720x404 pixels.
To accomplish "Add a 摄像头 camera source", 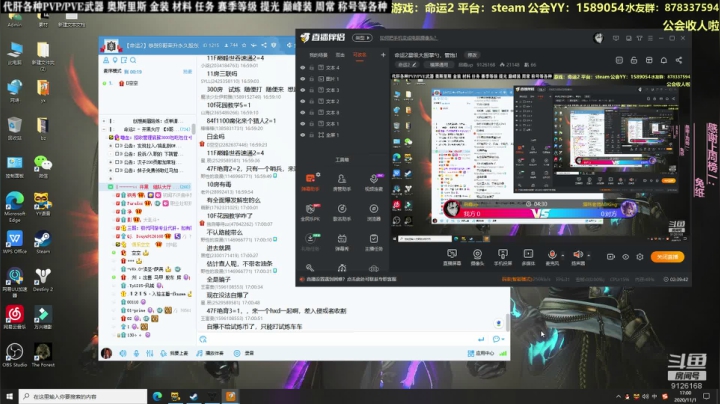I will click(x=478, y=257).
